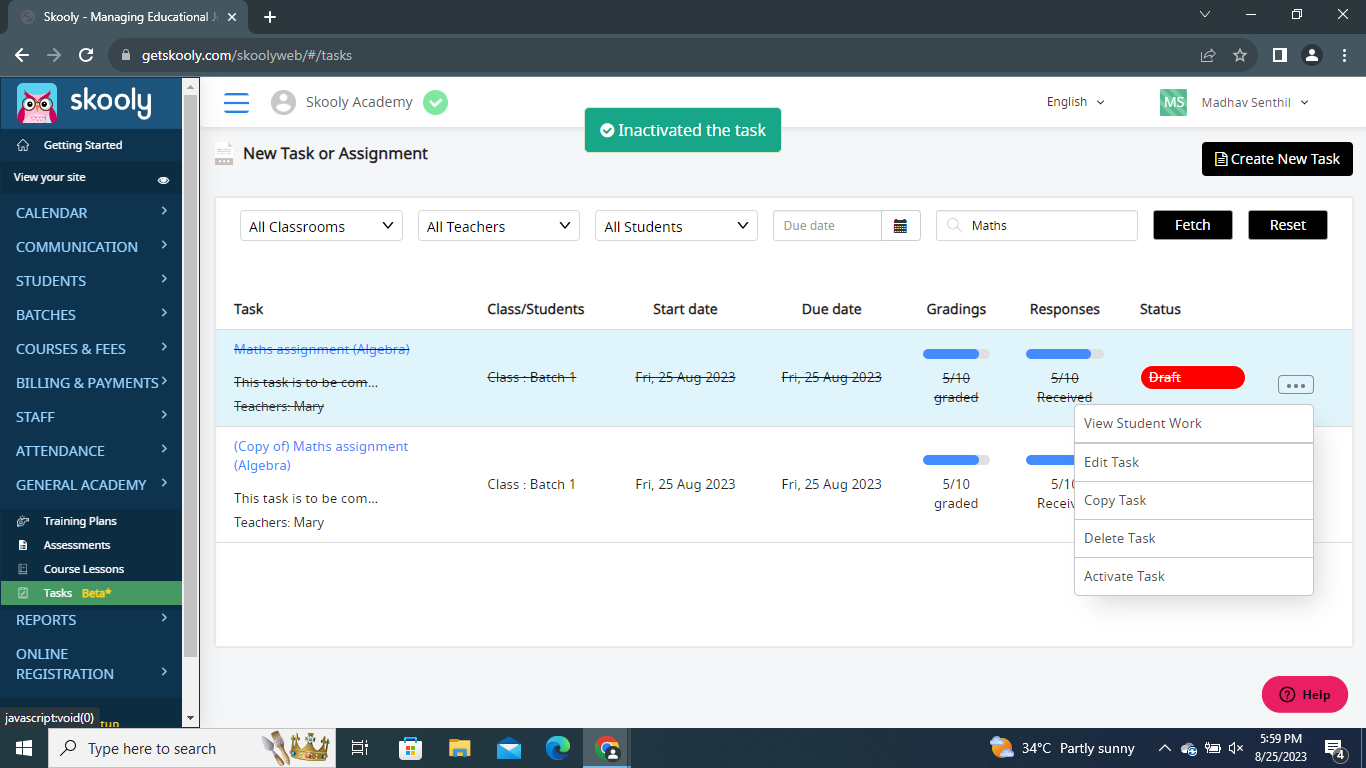Image resolution: width=1366 pixels, height=768 pixels.
Task: Select Delete Task from context menu
Action: click(1194, 538)
